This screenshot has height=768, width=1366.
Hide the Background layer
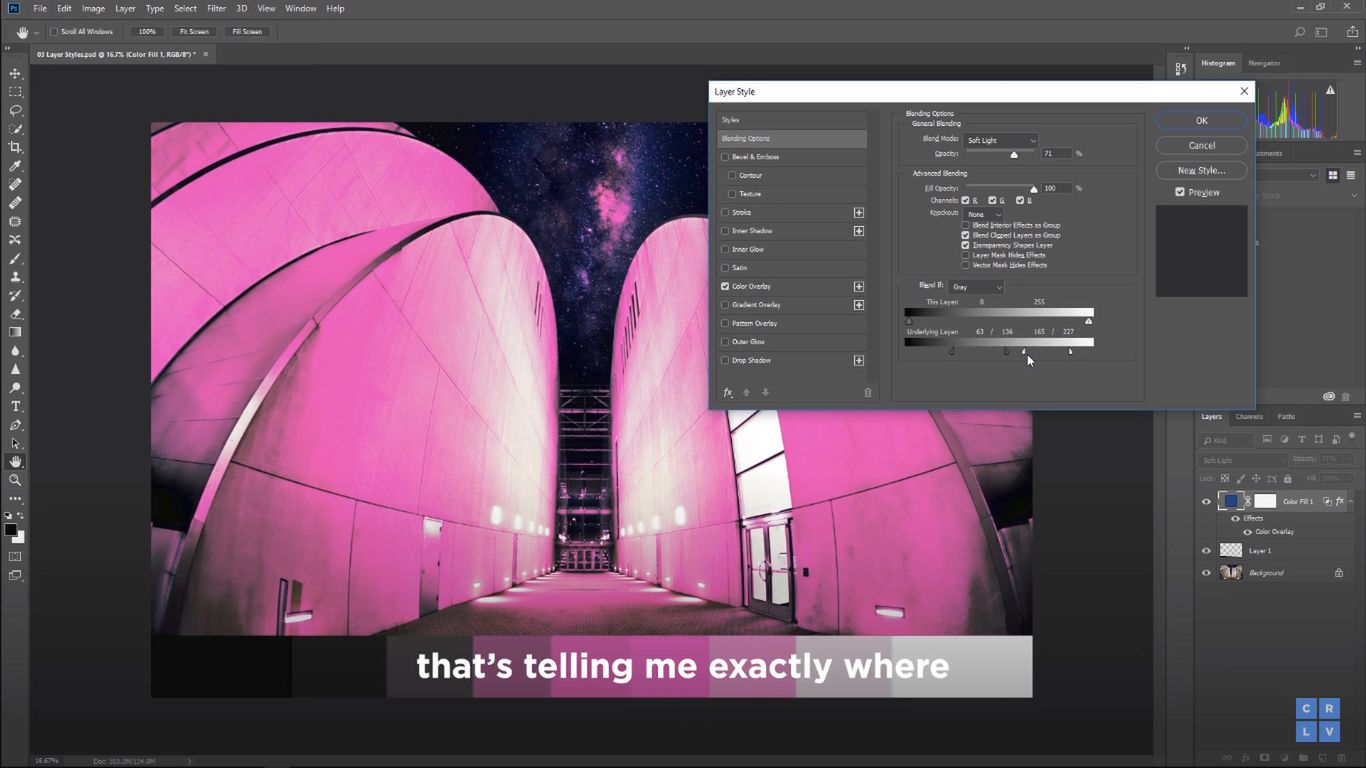(1206, 573)
